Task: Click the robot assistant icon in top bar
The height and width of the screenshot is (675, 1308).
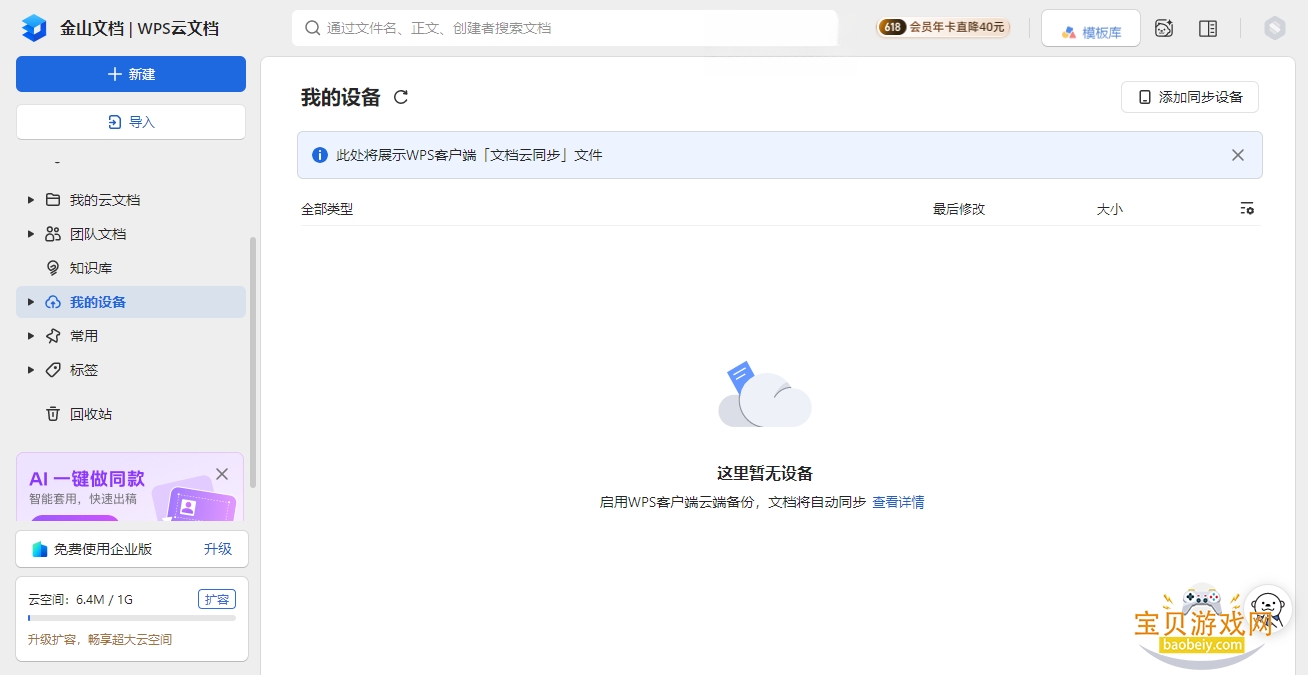Action: click(1164, 28)
